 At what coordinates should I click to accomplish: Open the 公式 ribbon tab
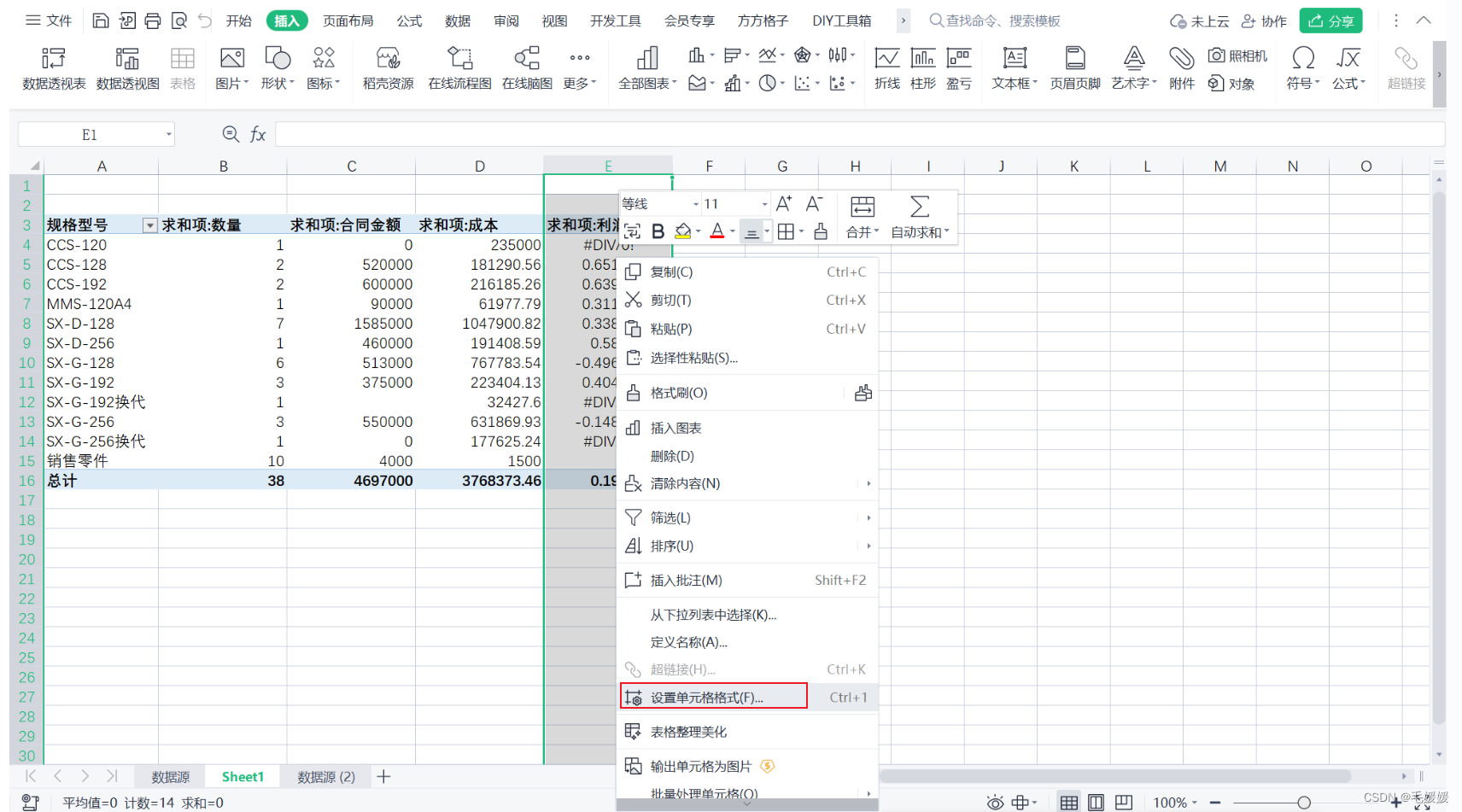click(x=409, y=20)
